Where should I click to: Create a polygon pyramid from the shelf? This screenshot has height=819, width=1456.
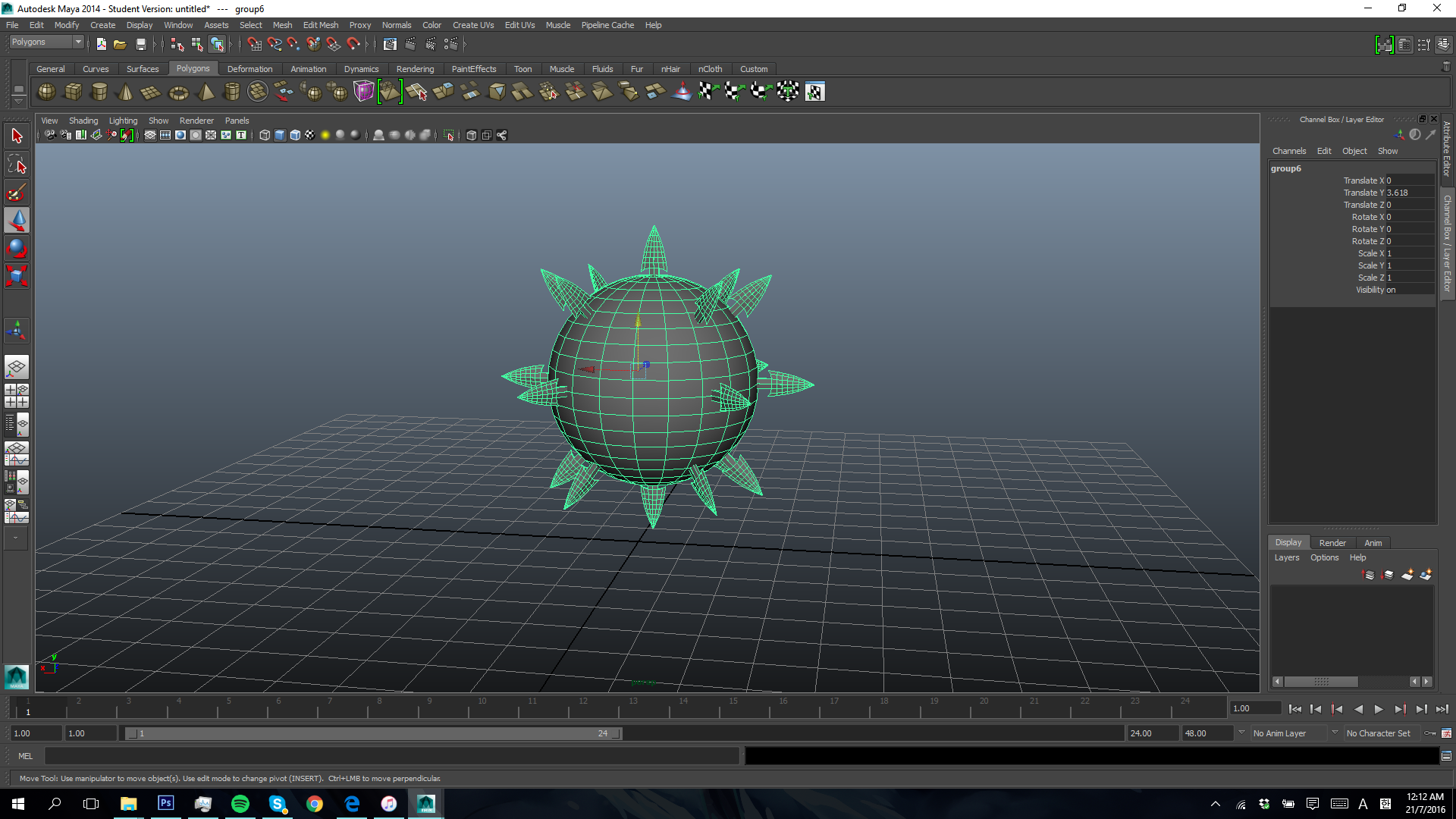coord(206,92)
